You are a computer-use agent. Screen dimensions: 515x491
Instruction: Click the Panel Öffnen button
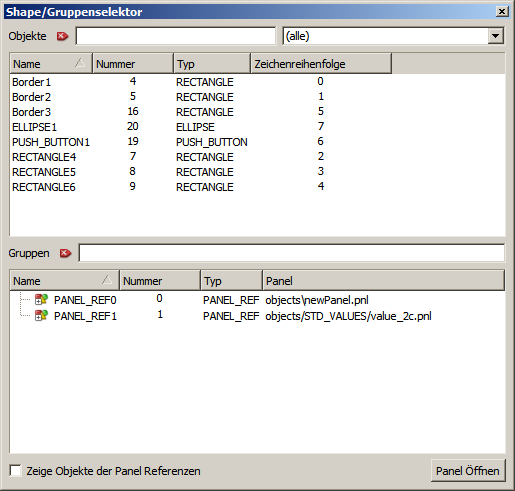(x=468, y=471)
